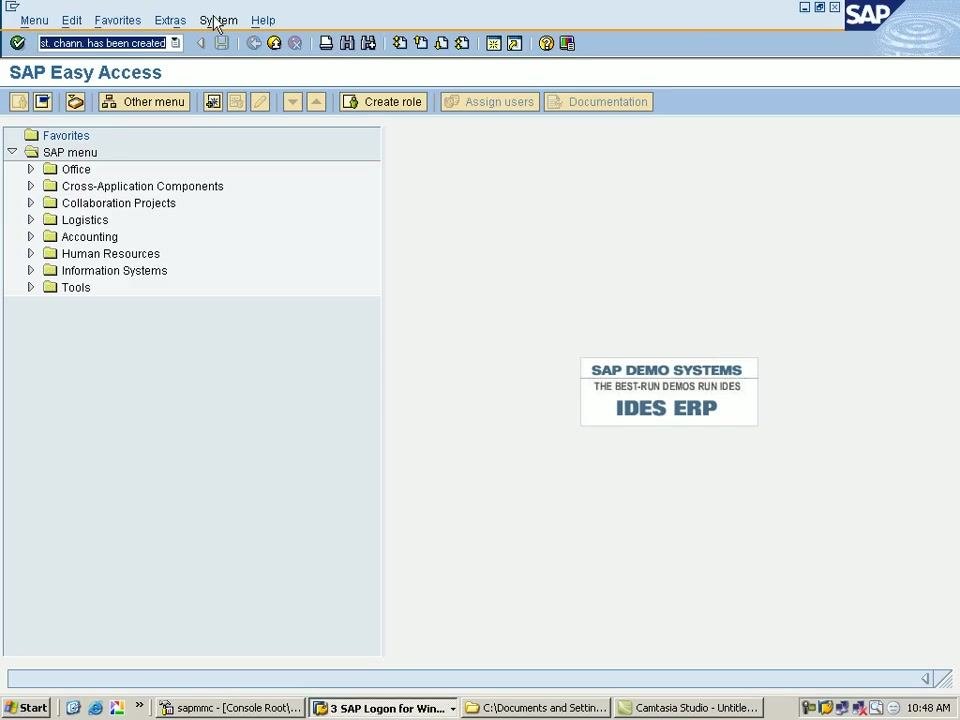
Task: Expand the Cross-Application Components folder
Action: 31,185
